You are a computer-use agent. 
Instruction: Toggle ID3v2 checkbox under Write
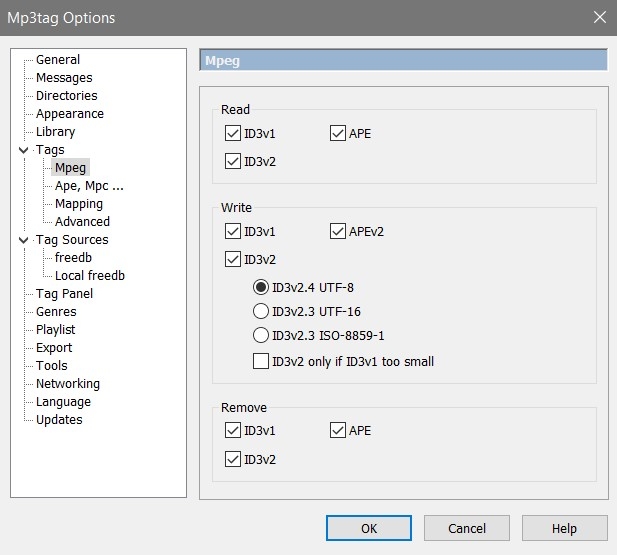(233, 259)
